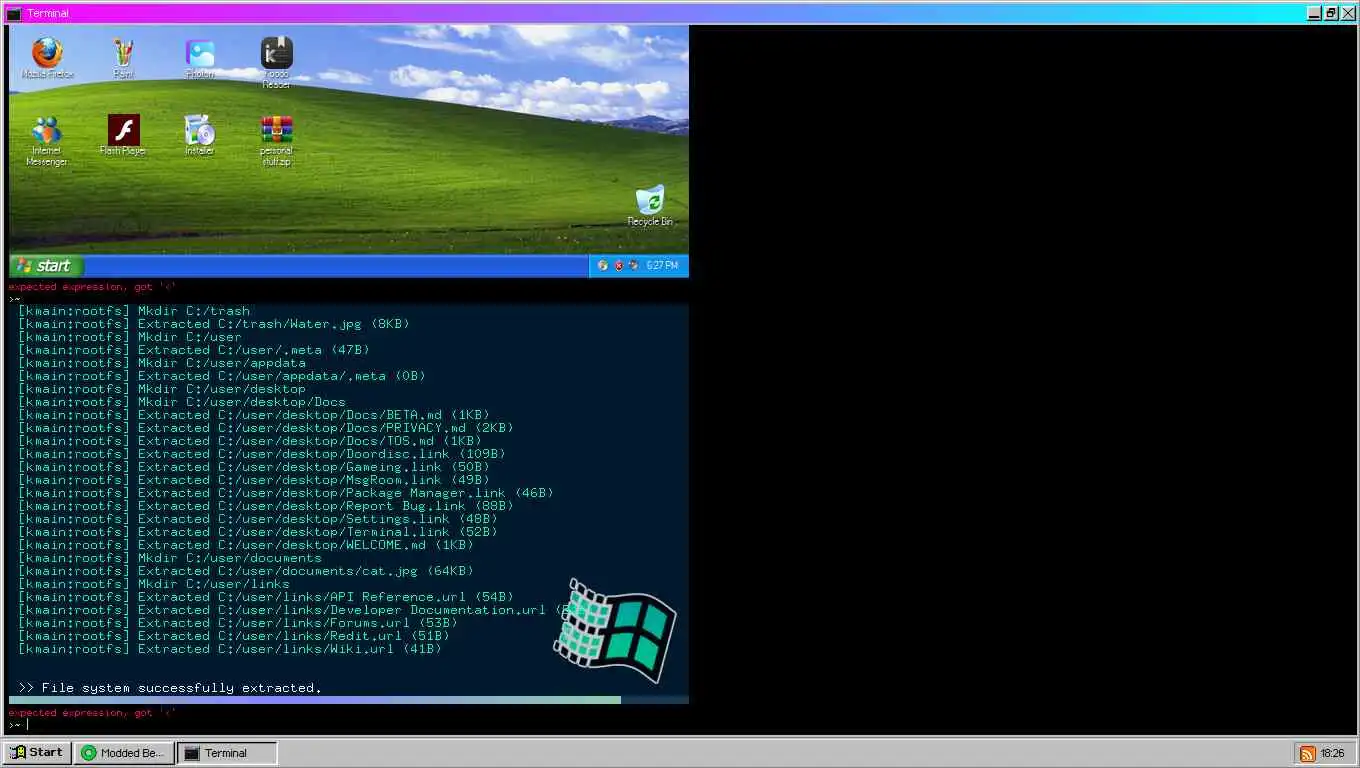The width and height of the screenshot is (1360, 768).
Task: Open the Paint desktop icon
Action: tap(123, 58)
